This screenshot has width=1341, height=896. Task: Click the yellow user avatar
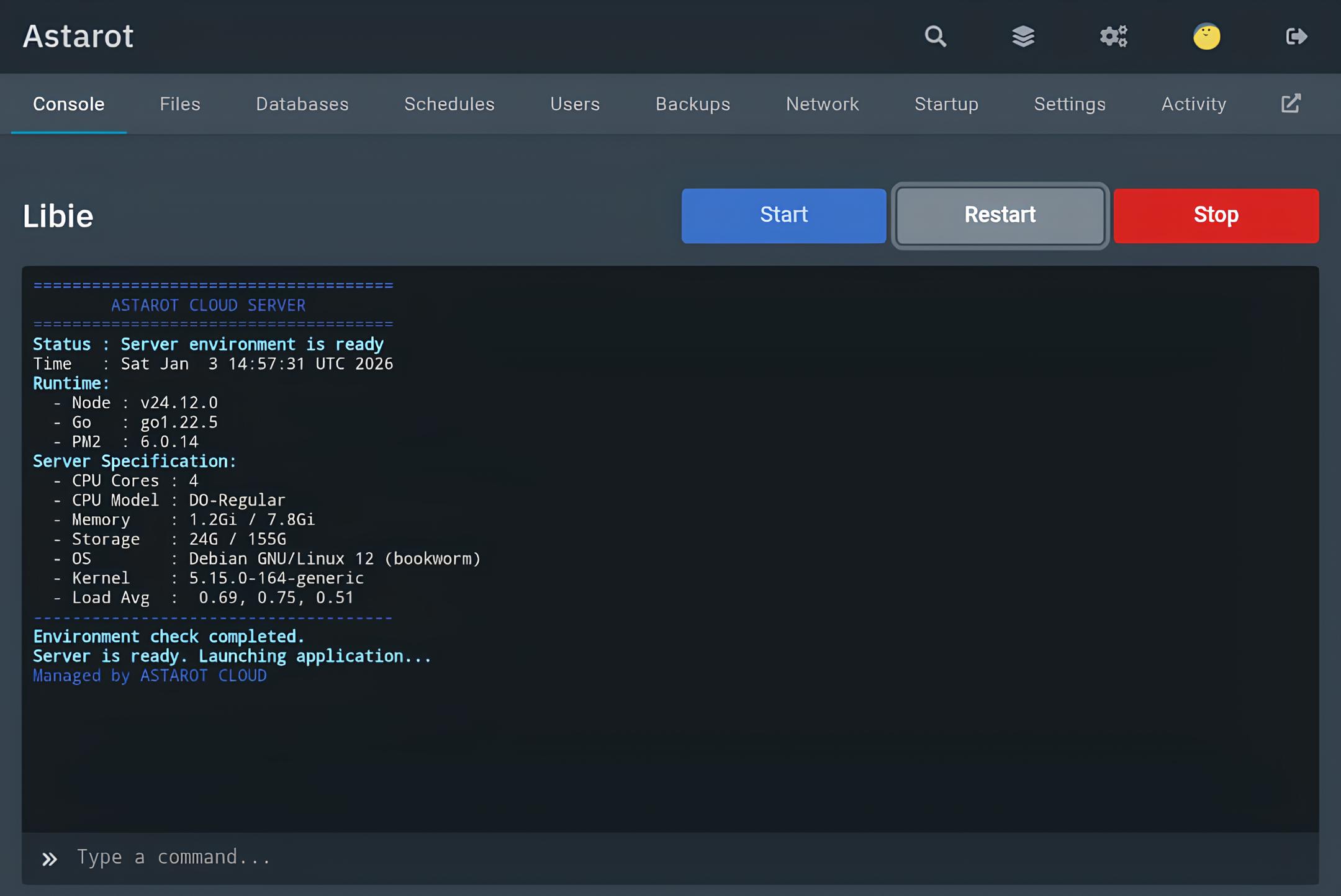point(1206,37)
